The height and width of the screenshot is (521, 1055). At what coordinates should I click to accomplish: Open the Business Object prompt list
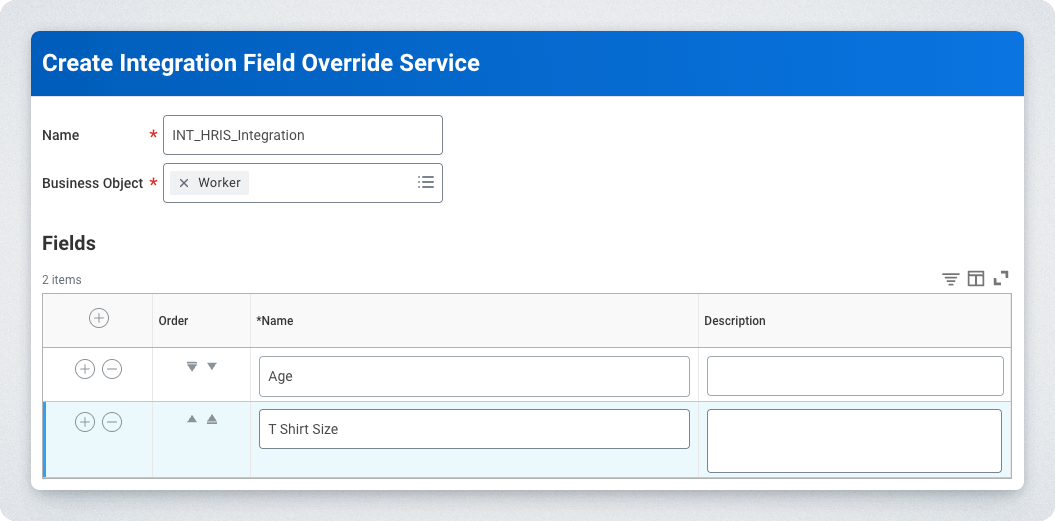point(426,182)
